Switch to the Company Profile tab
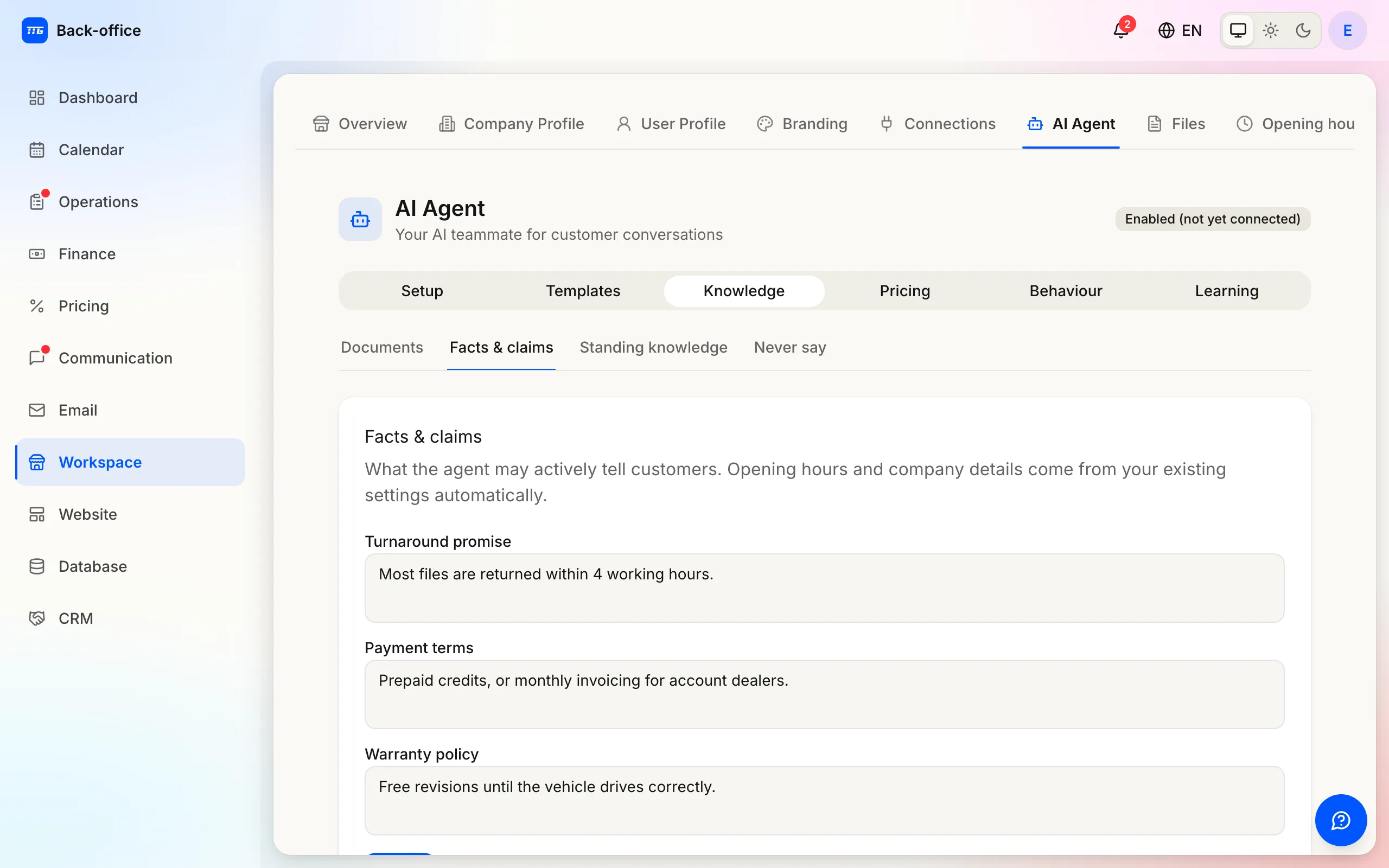Image resolution: width=1389 pixels, height=868 pixels. pyautogui.click(x=512, y=124)
